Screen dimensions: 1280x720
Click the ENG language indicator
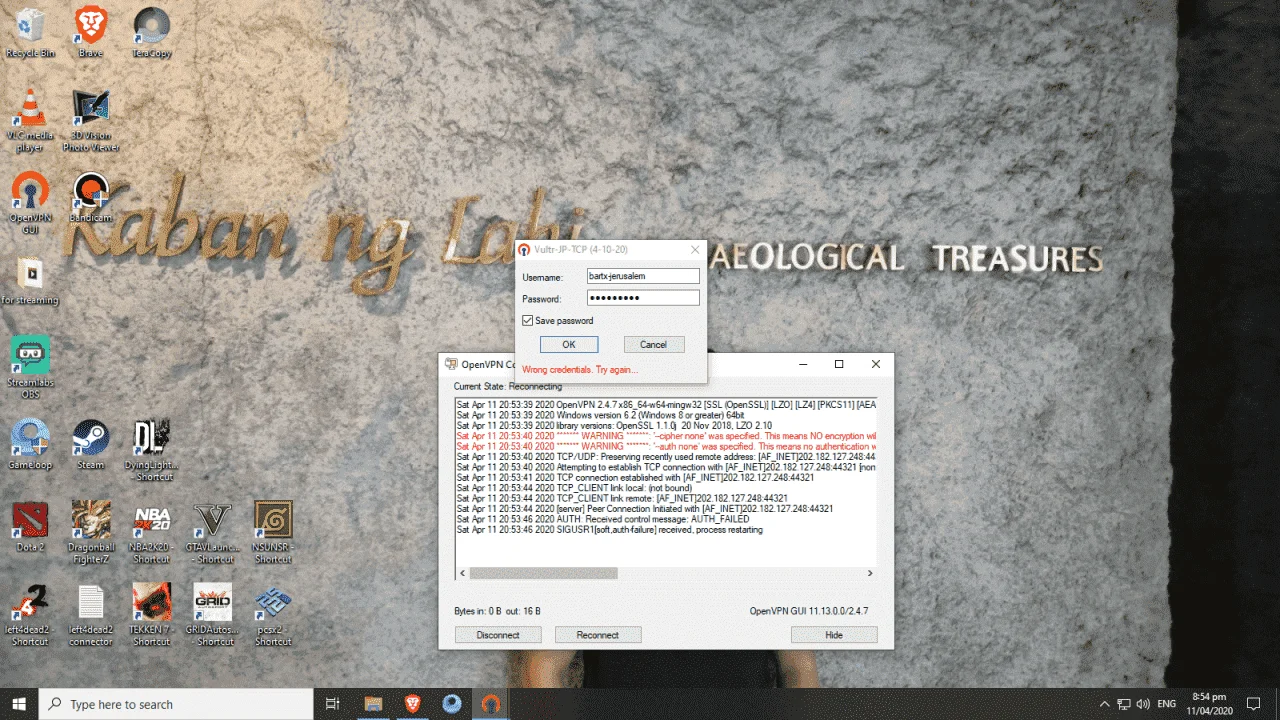pyautogui.click(x=1166, y=704)
